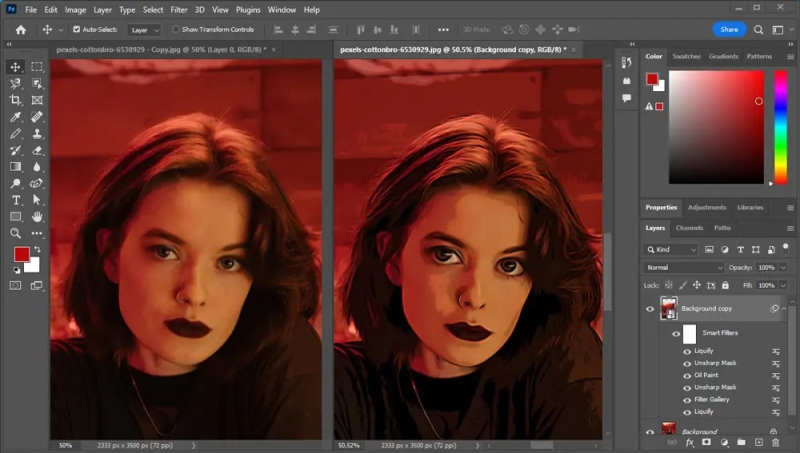This screenshot has width=800, height=453.
Task: Select the Hand tool
Action: pos(37,216)
